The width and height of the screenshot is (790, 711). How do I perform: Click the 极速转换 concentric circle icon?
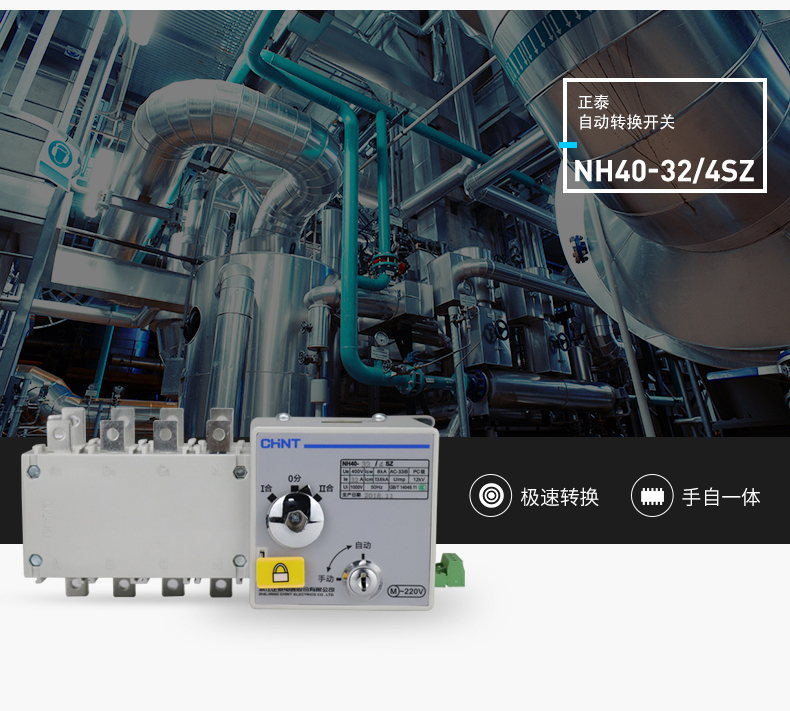(490, 496)
